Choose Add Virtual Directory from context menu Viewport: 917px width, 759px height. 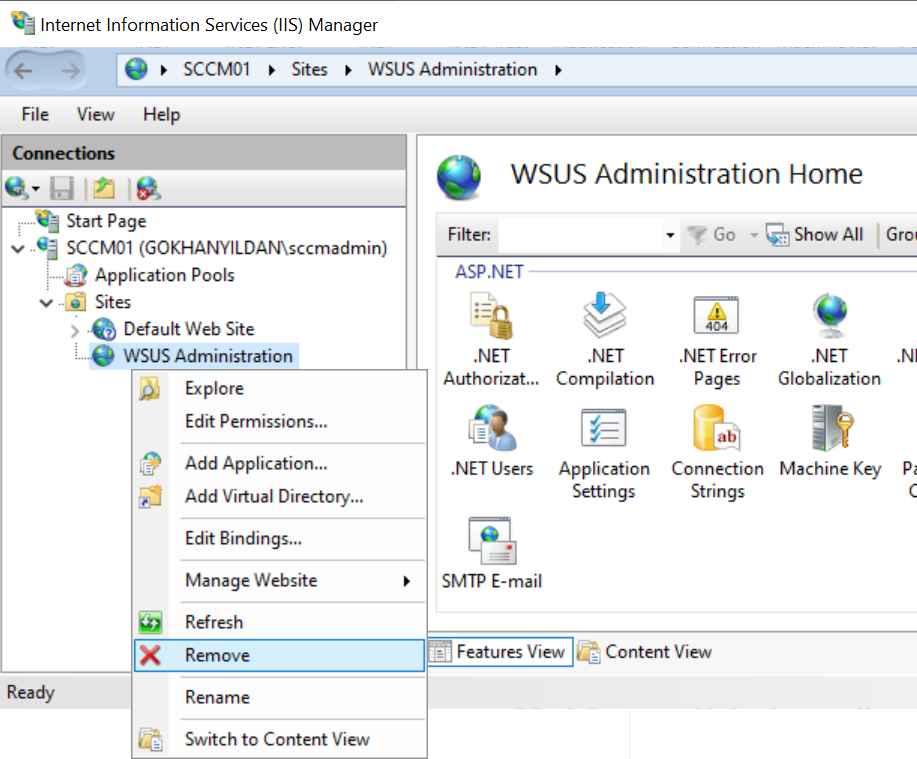[x=280, y=496]
